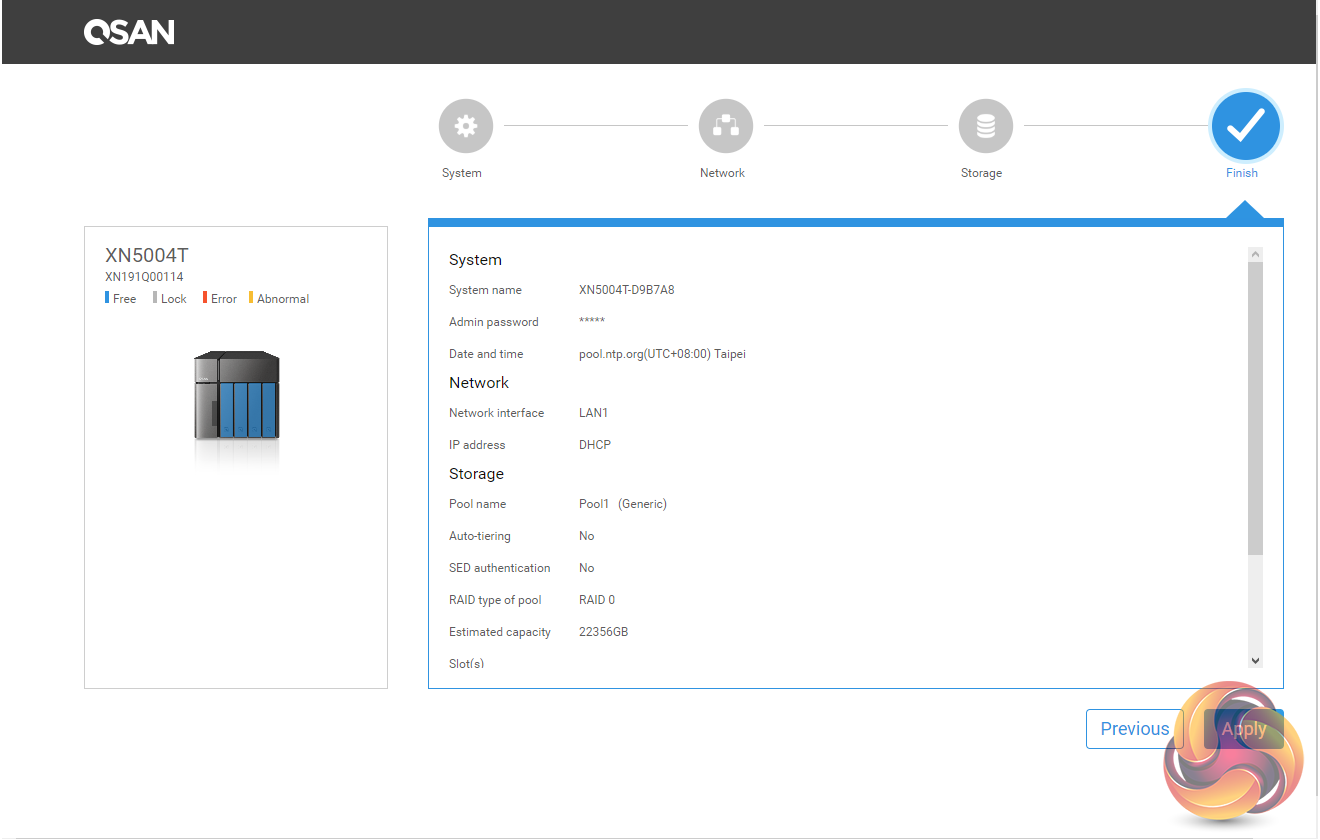The height and width of the screenshot is (840, 1320).
Task: Click the yellow Abnormal legend marker
Action: click(251, 298)
